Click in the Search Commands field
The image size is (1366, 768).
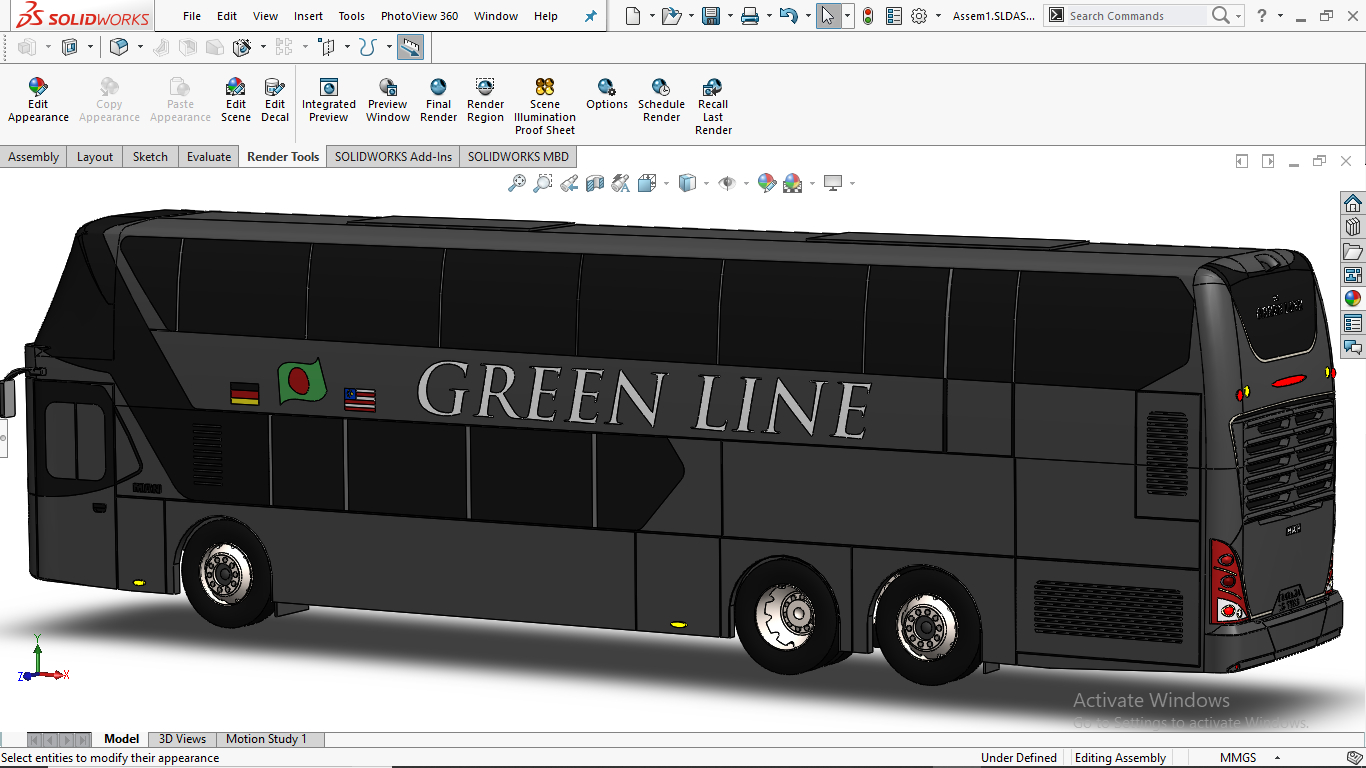(1135, 16)
